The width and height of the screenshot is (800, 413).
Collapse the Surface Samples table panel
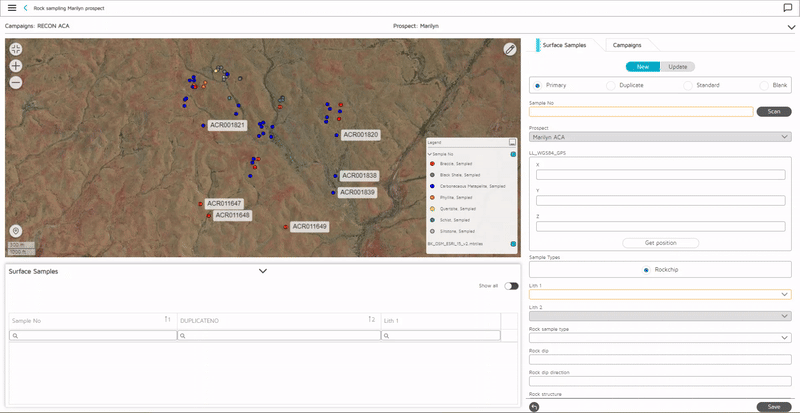(x=263, y=271)
